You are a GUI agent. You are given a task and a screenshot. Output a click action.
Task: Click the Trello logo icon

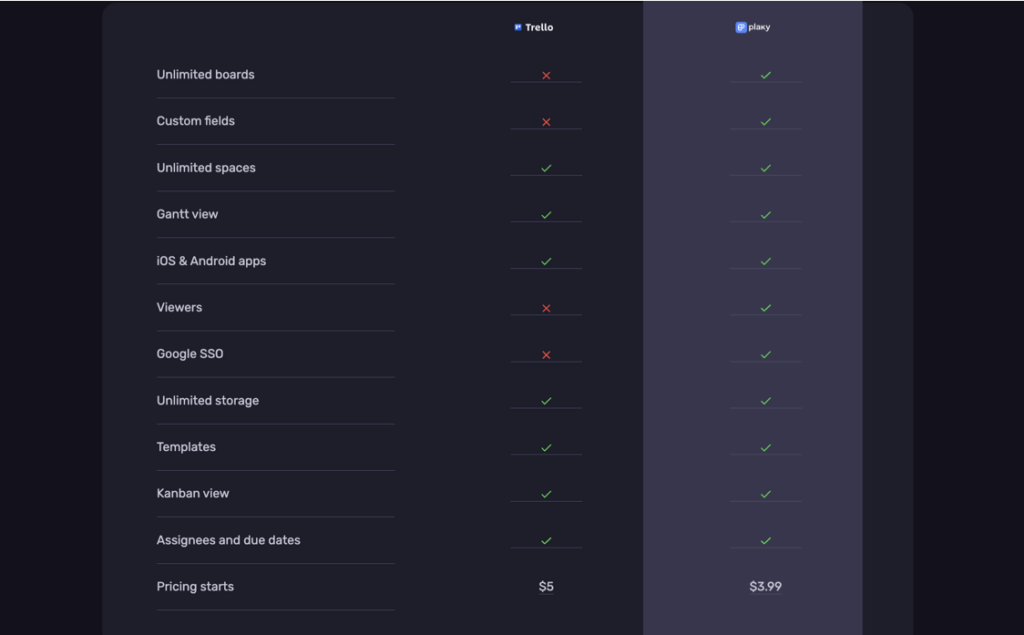tap(518, 27)
